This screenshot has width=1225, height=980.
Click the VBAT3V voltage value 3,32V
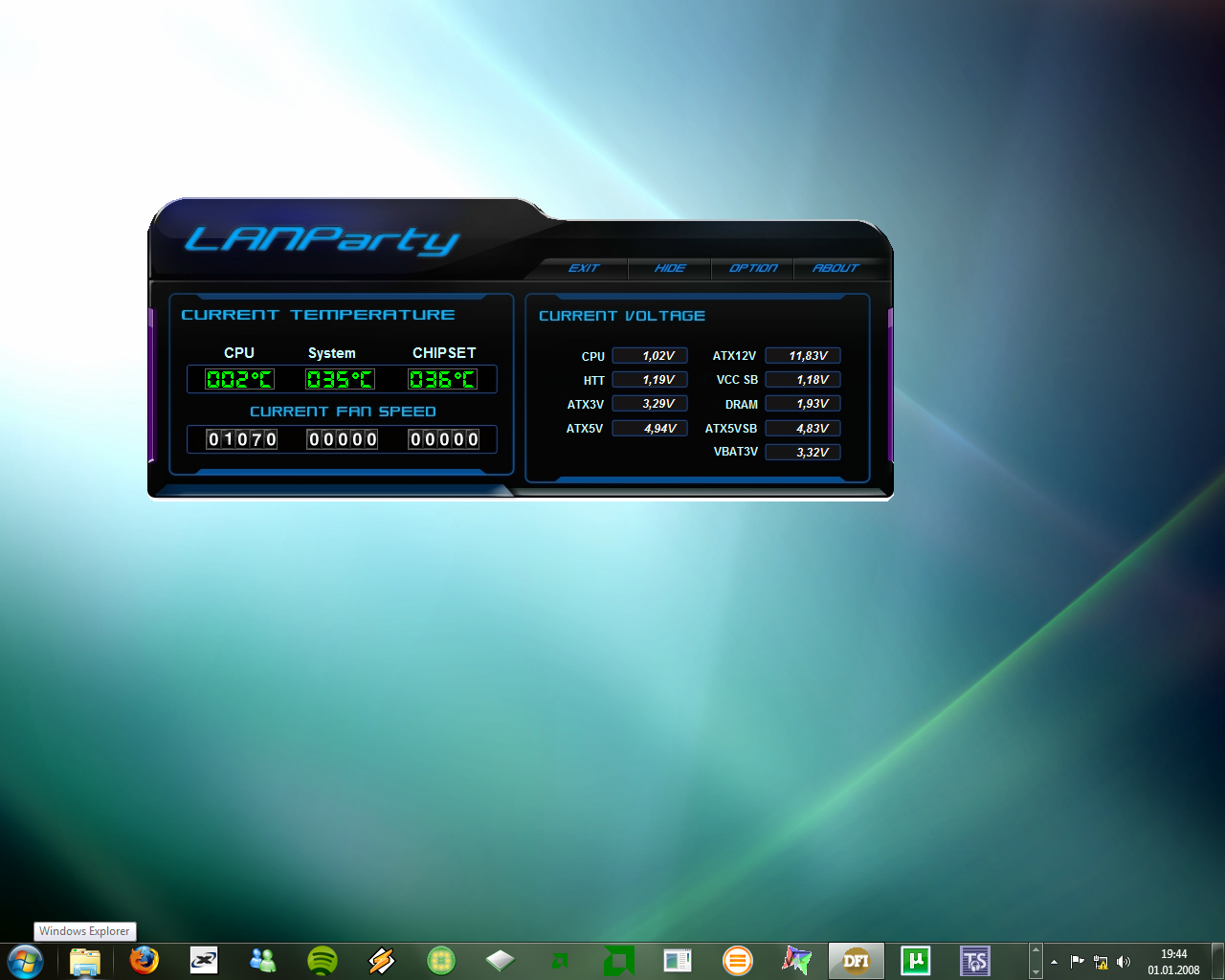803,453
